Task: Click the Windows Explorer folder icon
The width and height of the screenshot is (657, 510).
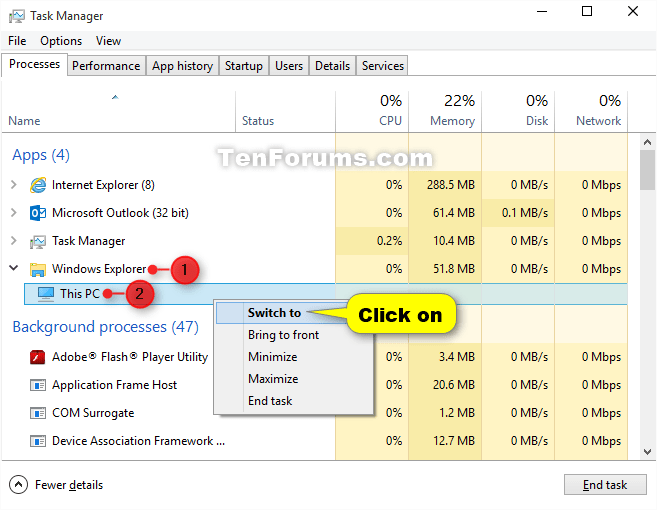Action: [x=38, y=269]
